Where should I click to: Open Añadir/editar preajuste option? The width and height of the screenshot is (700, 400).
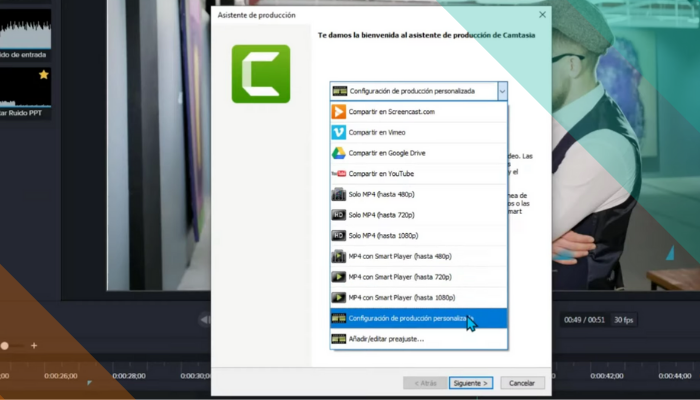coord(418,339)
